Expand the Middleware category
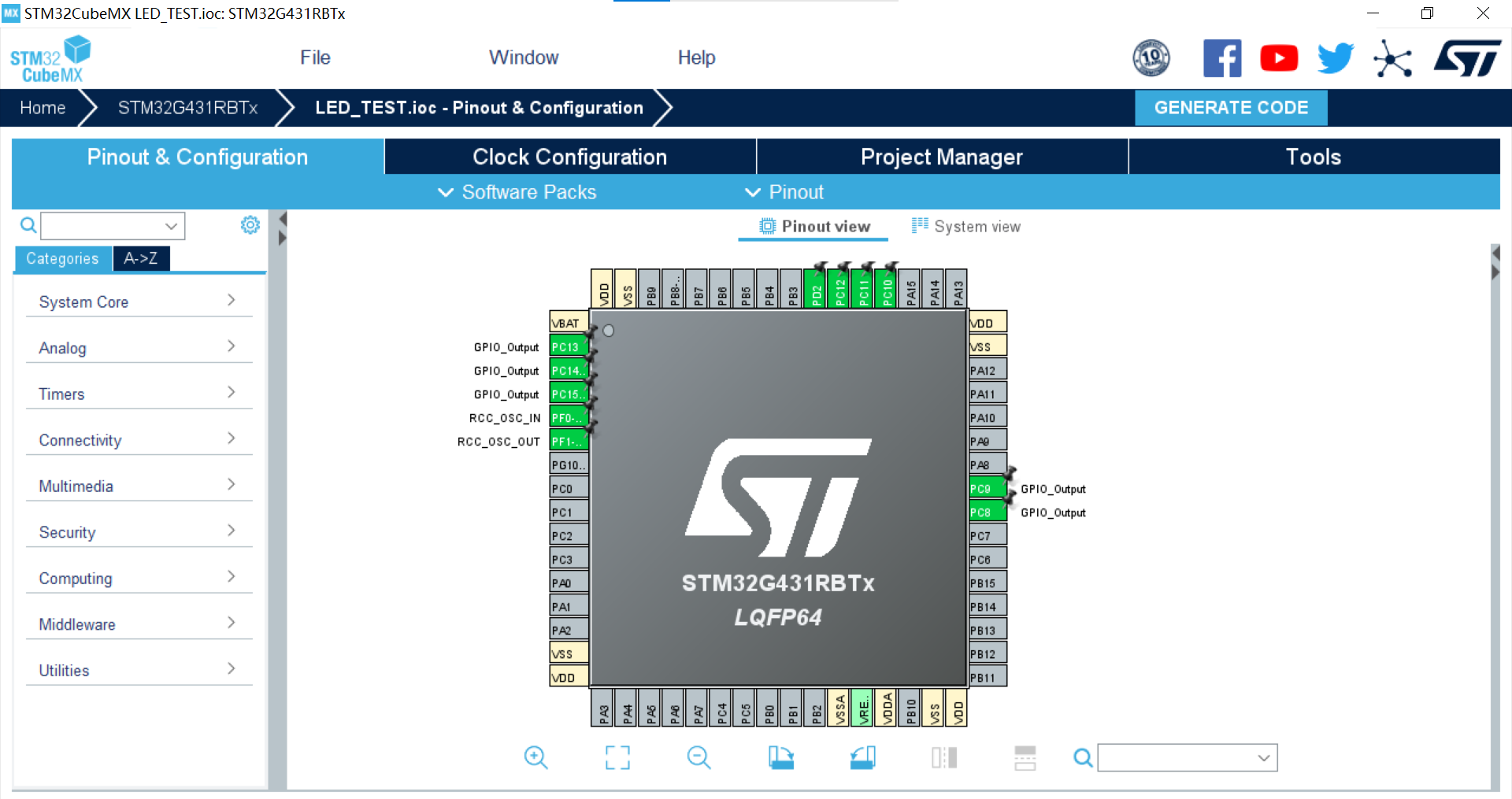 click(x=139, y=624)
